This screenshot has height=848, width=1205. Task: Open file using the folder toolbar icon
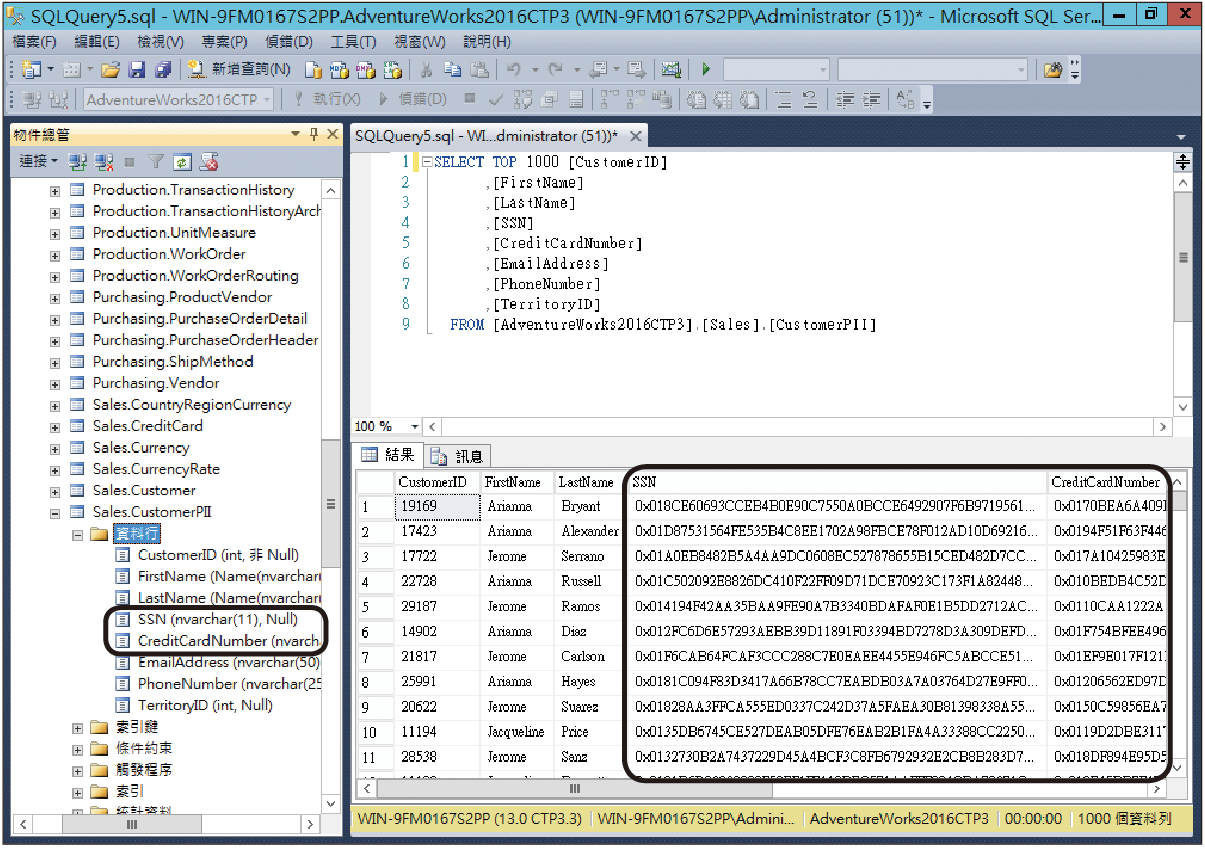pos(110,70)
